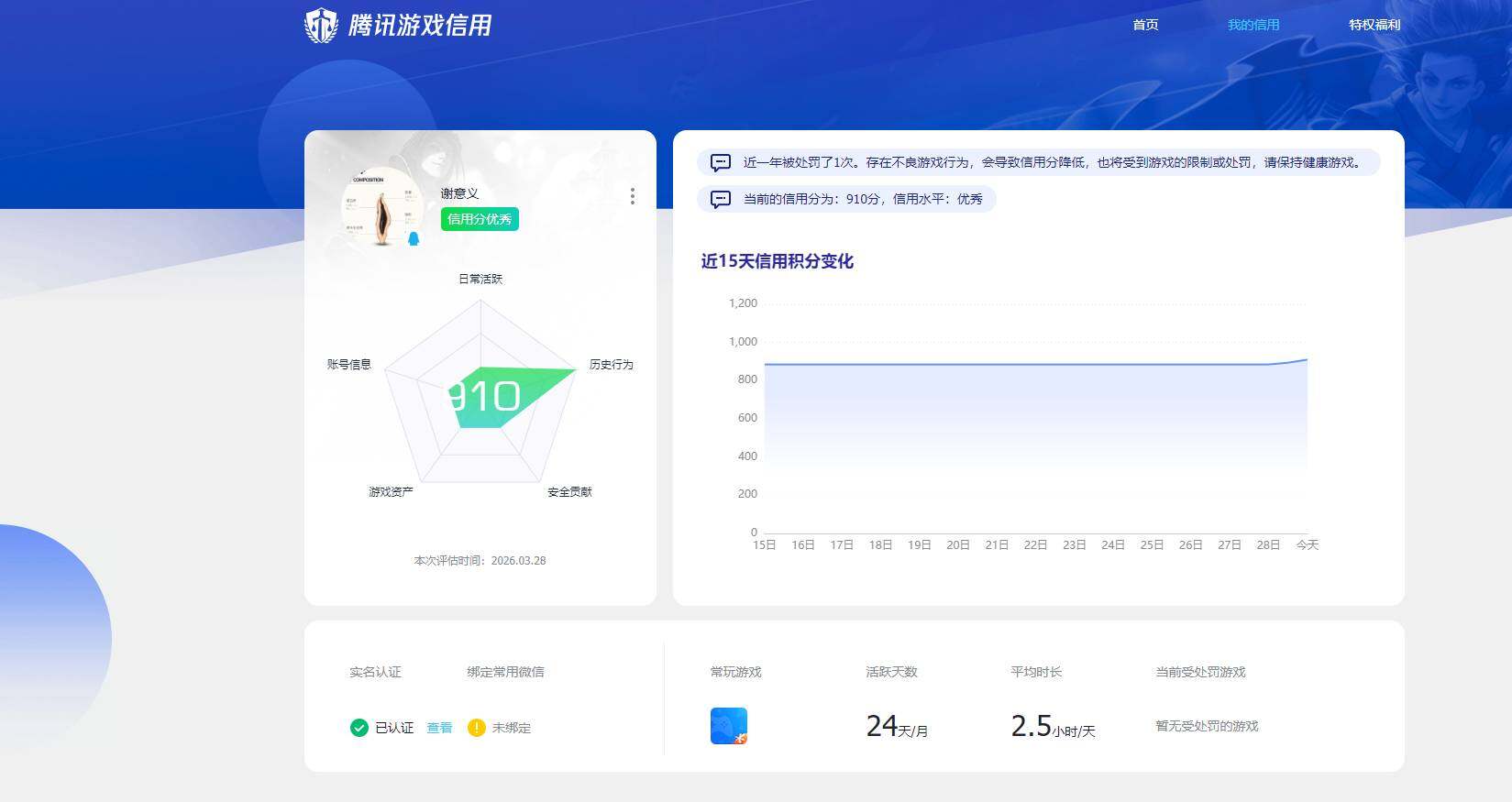This screenshot has height=802, width=1512.
Task: Click the 910 score in radar chart
Action: [484, 397]
